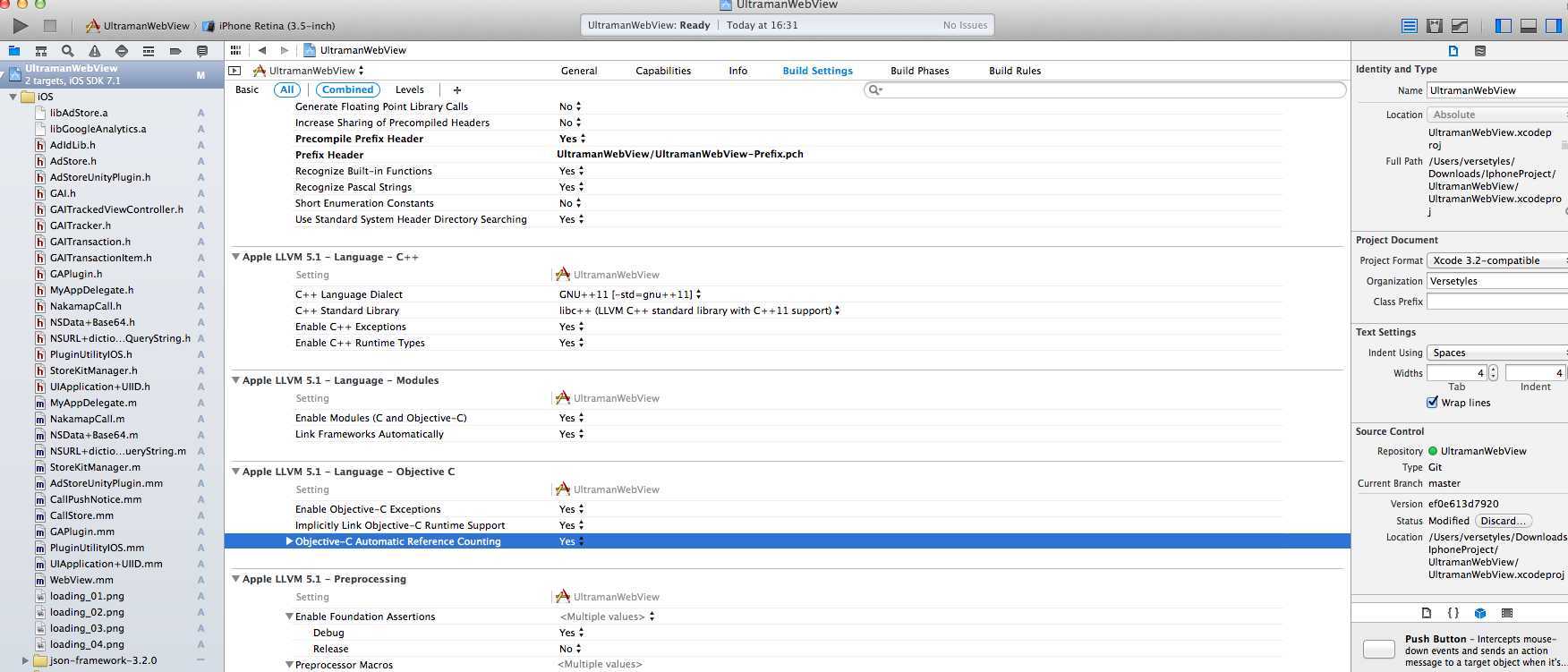Collapse the iOS group in navigator
1568x672 pixels.
pos(13,97)
